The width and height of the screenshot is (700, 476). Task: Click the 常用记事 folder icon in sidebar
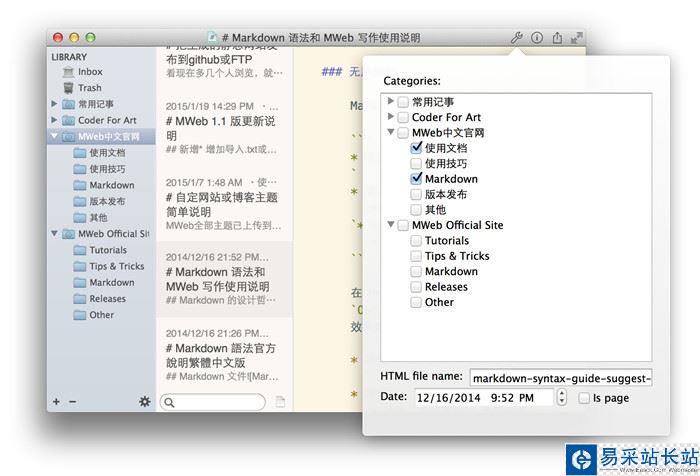tap(68, 104)
